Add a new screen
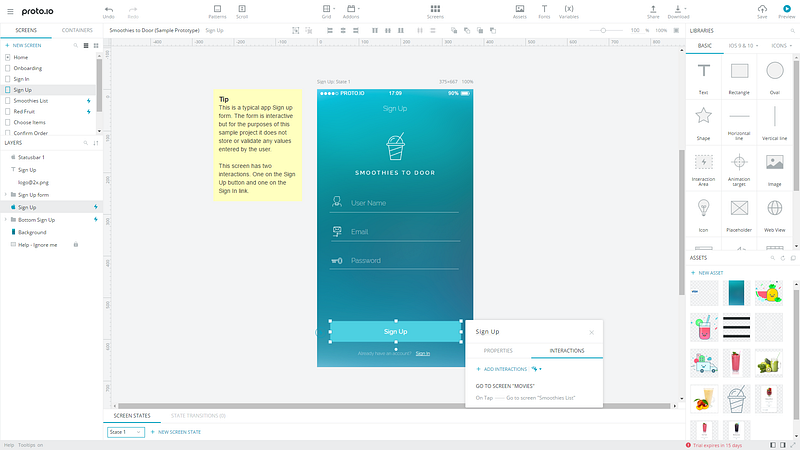The width and height of the screenshot is (800, 450). point(23,45)
